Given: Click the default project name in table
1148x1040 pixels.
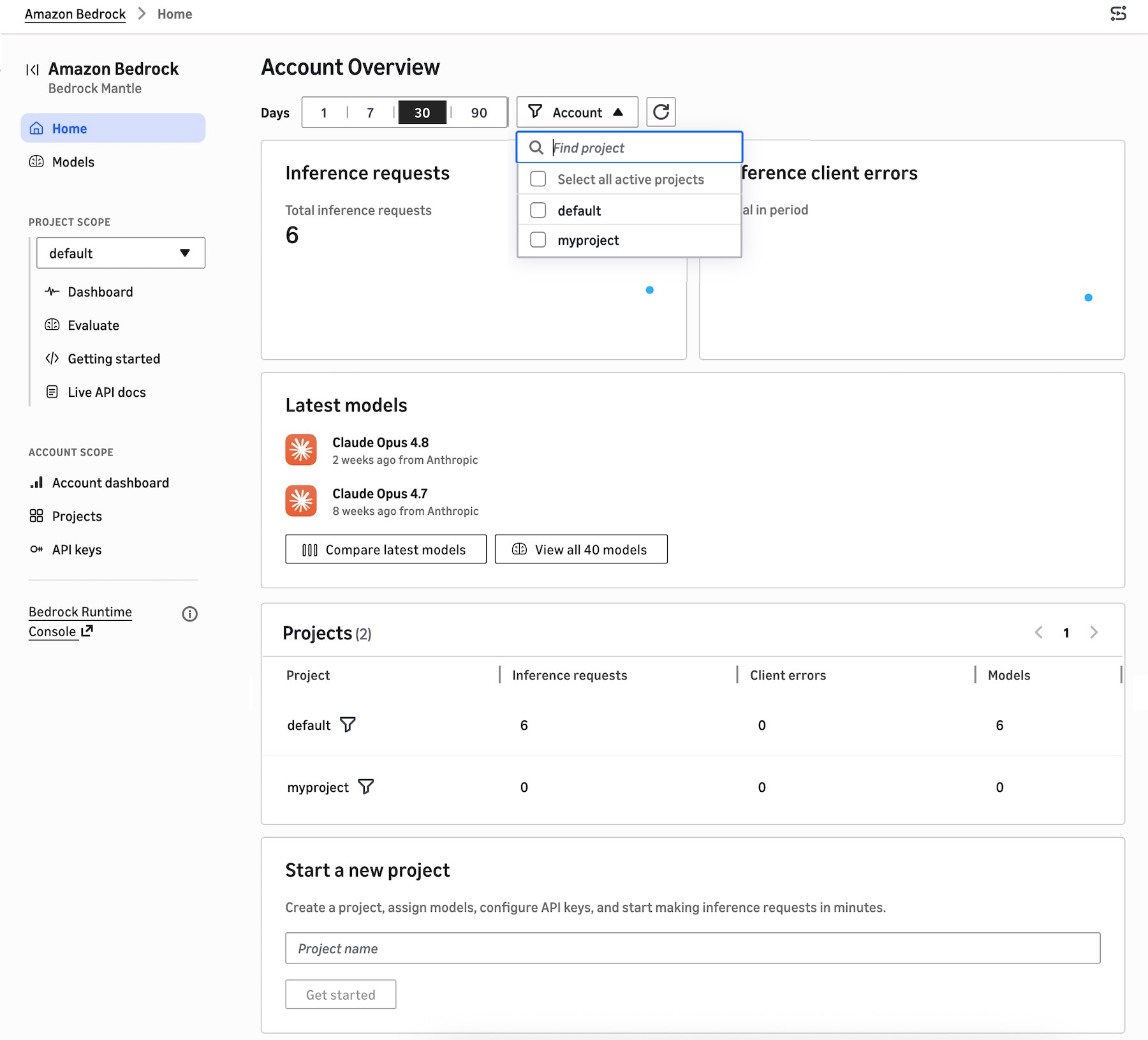Looking at the screenshot, I should (309, 725).
